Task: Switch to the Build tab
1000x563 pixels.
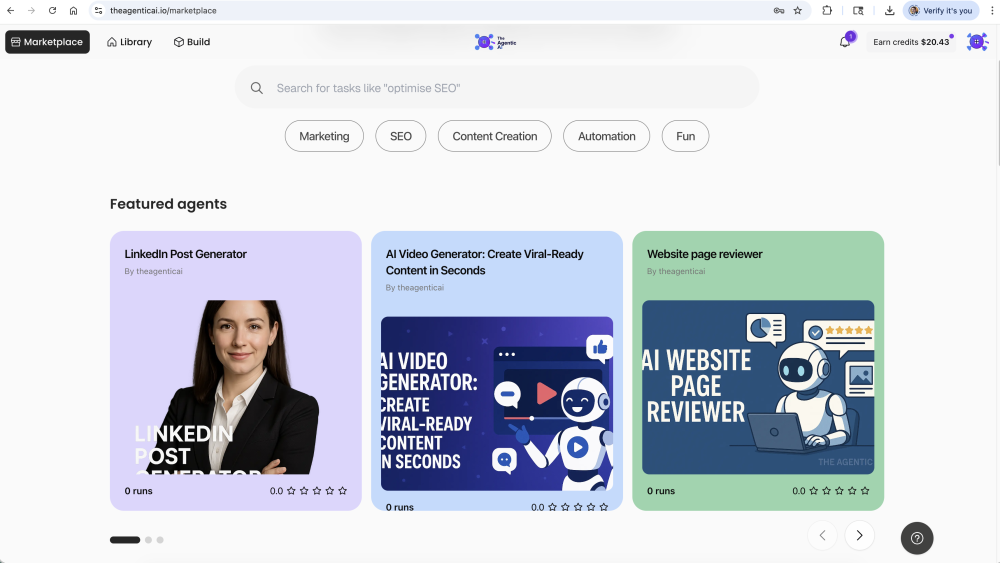Action: tap(191, 42)
